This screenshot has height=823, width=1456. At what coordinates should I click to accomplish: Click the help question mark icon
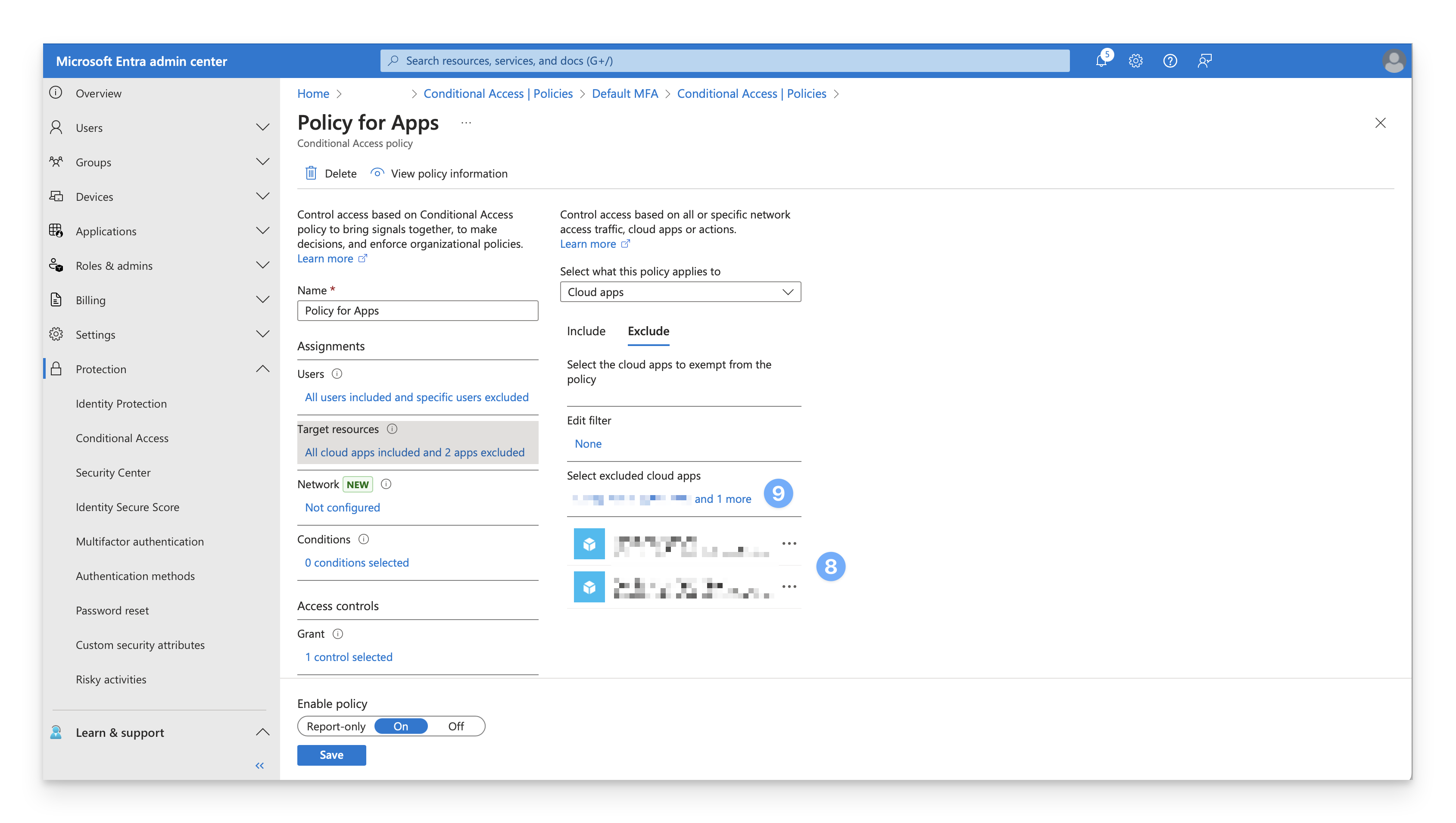coord(1170,61)
